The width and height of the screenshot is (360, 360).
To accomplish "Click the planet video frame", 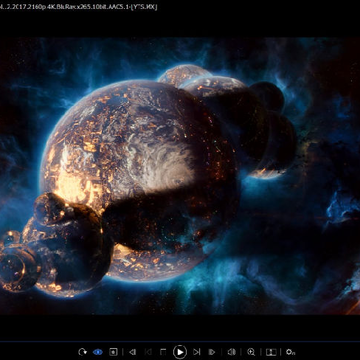I will point(180,176).
